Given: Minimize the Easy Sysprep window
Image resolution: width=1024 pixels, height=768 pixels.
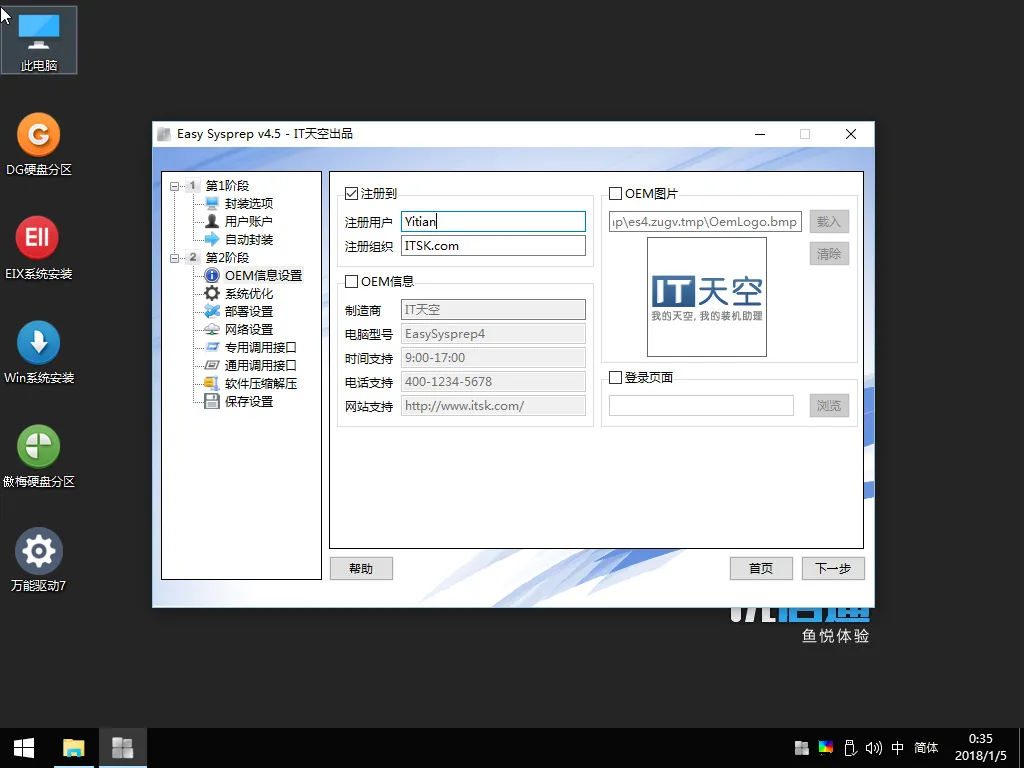Looking at the screenshot, I should pyautogui.click(x=760, y=134).
